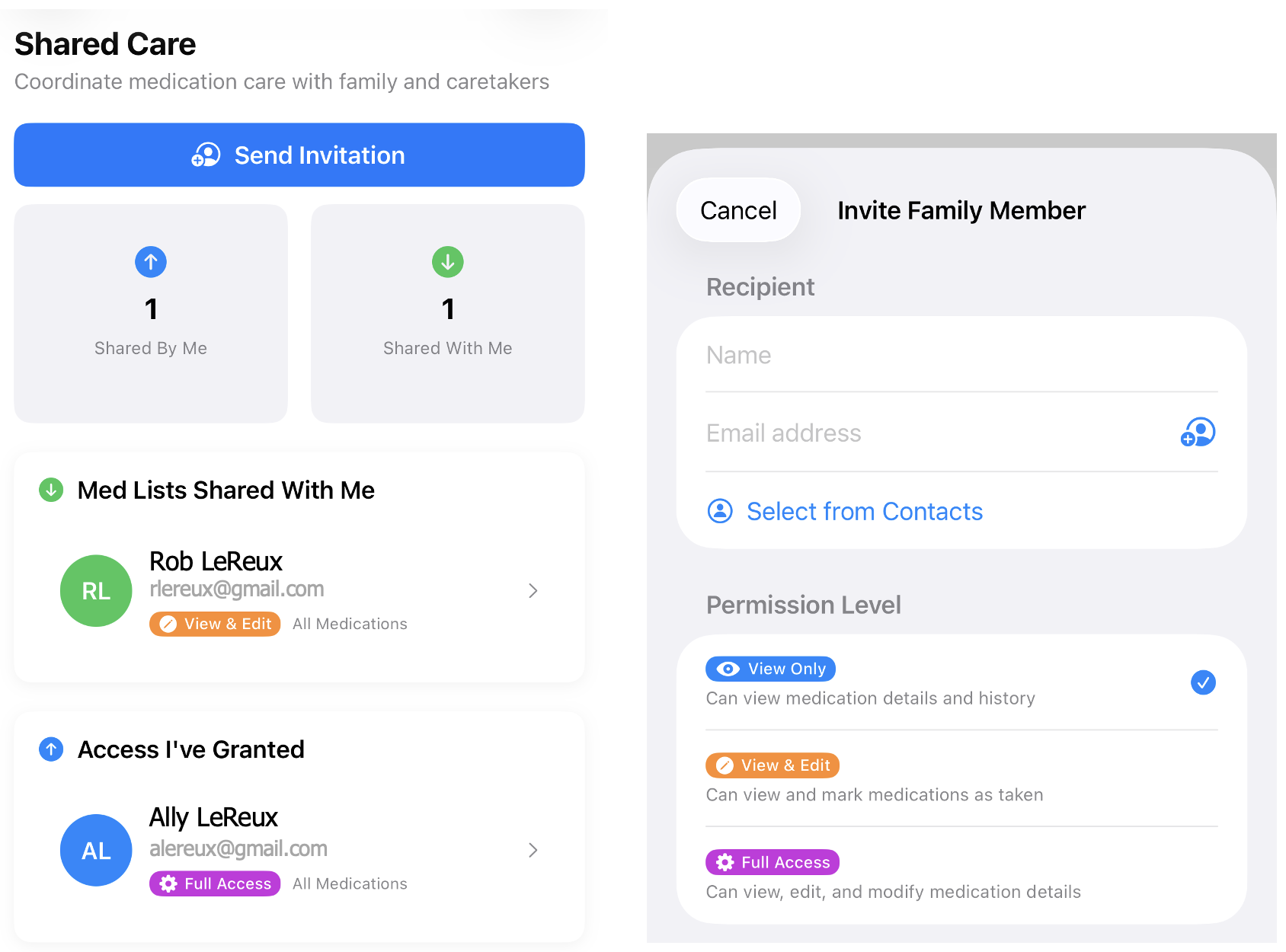Click the AL blue avatar circle
The height and width of the screenshot is (952, 1286).
click(x=96, y=850)
